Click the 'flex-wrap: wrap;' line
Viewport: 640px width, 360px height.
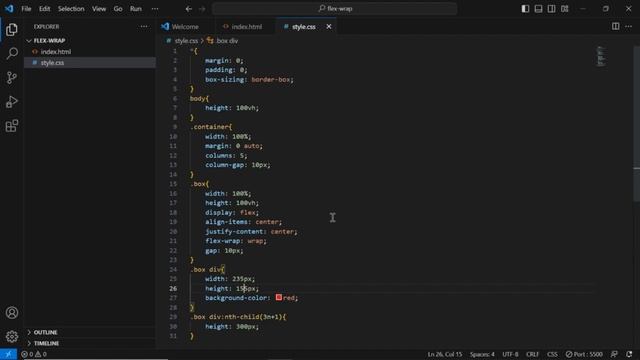point(236,241)
